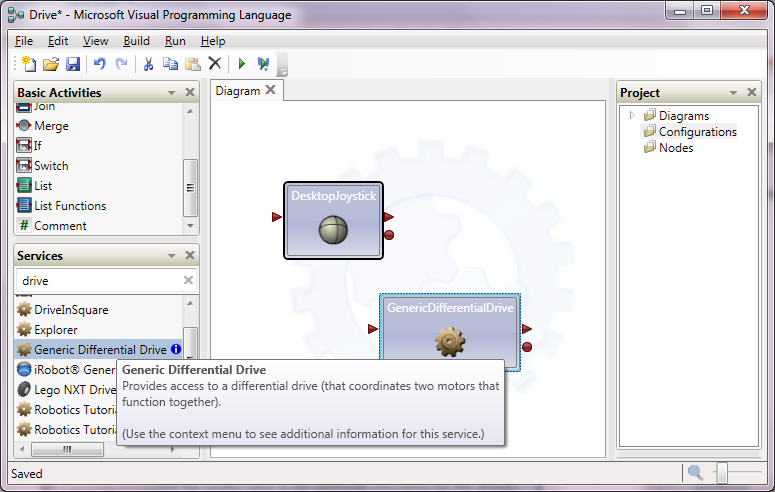Screen dimensions: 775x492
Task: Click the services search field containing 'drive'
Action: [99, 280]
